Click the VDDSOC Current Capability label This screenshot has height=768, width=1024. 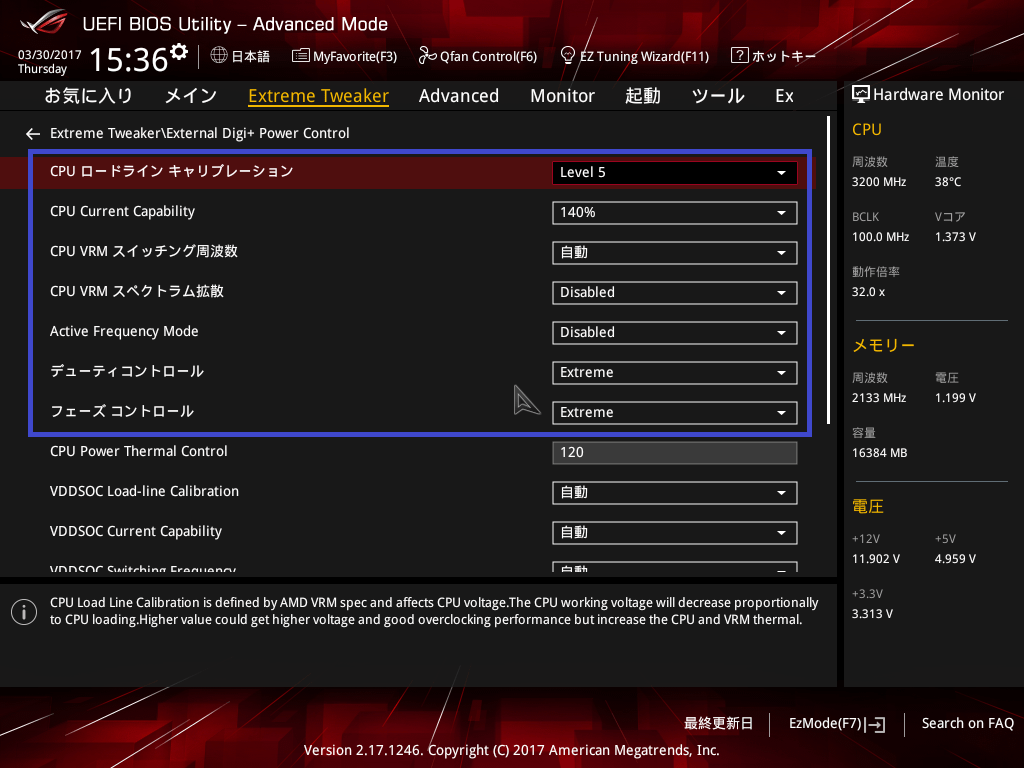point(136,532)
